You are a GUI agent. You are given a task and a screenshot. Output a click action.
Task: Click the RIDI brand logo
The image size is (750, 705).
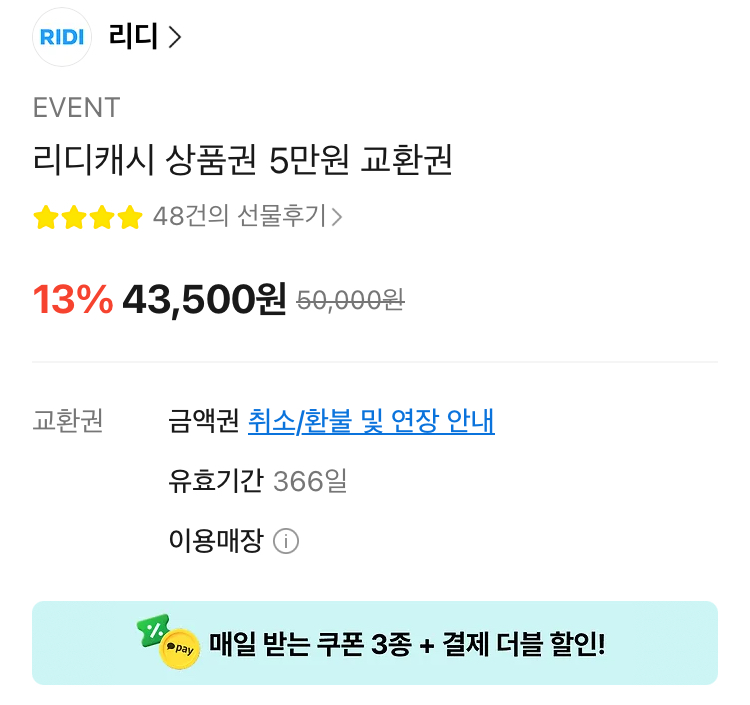[62, 38]
